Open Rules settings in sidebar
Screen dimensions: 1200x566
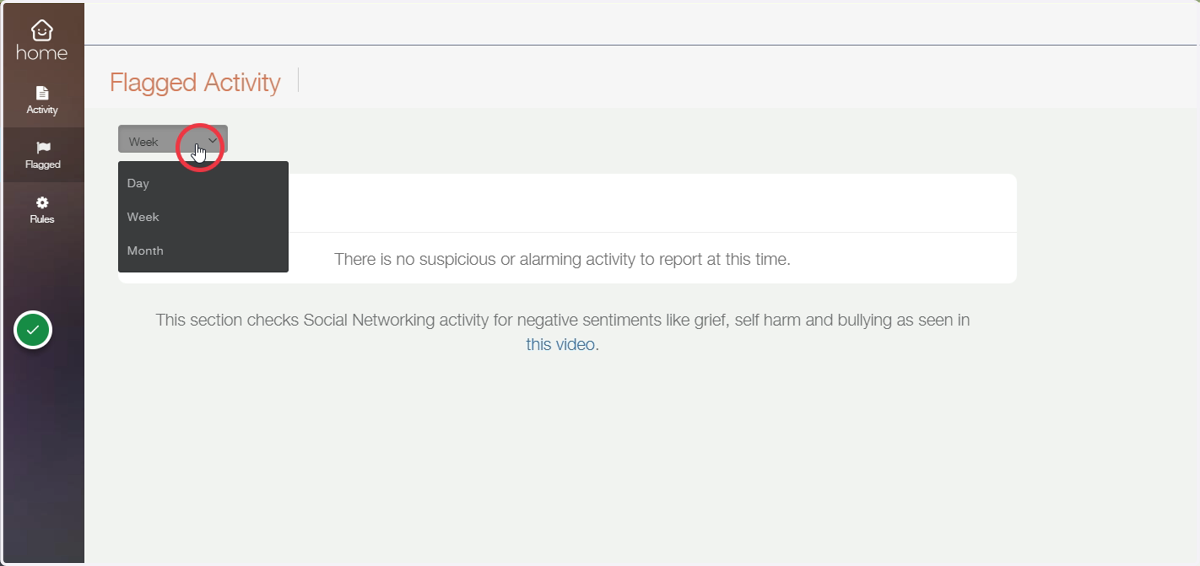[42, 210]
